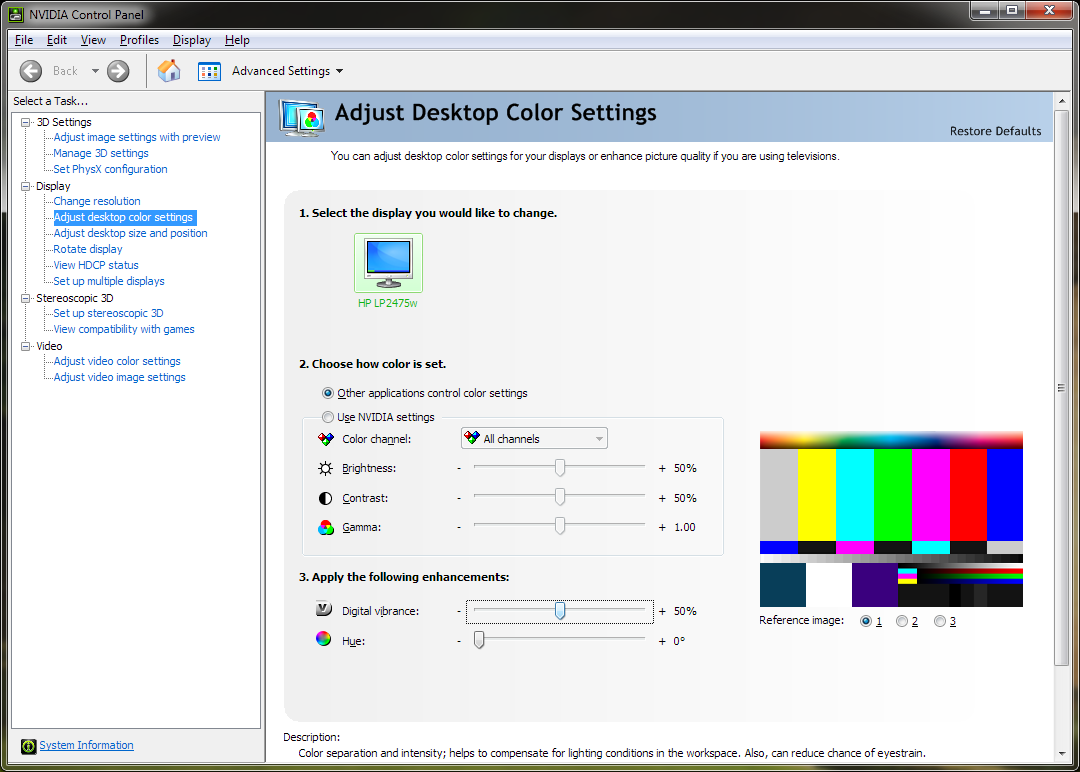Go to Rotate display
Screen dimensions: 1080x772
click(88, 249)
